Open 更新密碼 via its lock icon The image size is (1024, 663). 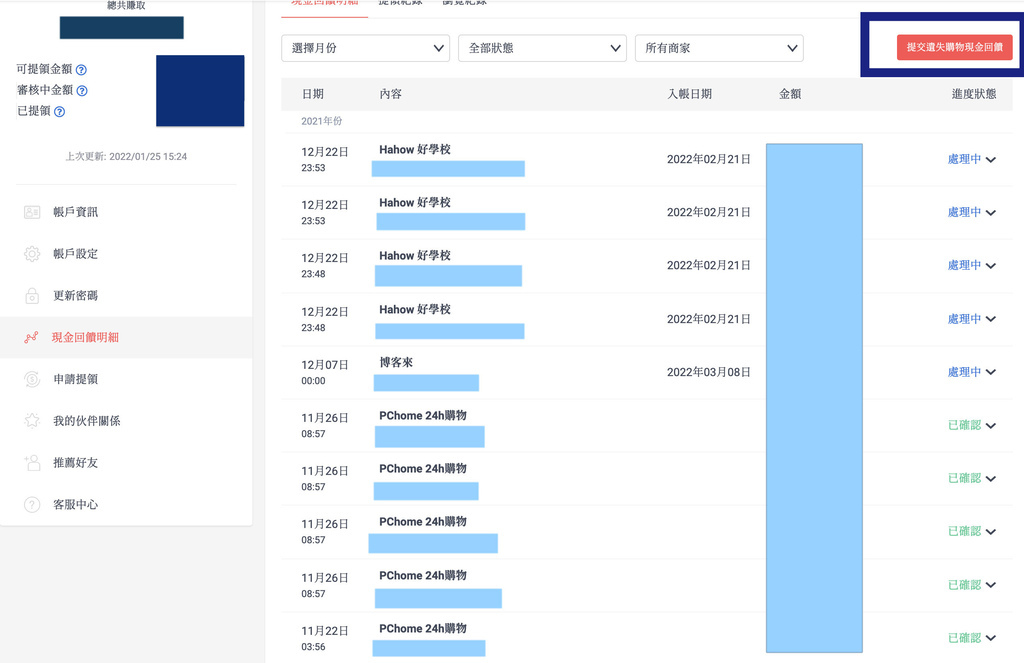tap(32, 296)
